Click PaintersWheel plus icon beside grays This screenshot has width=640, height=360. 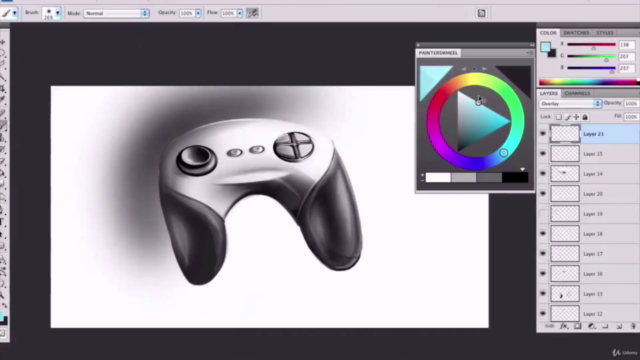pyautogui.click(x=422, y=175)
